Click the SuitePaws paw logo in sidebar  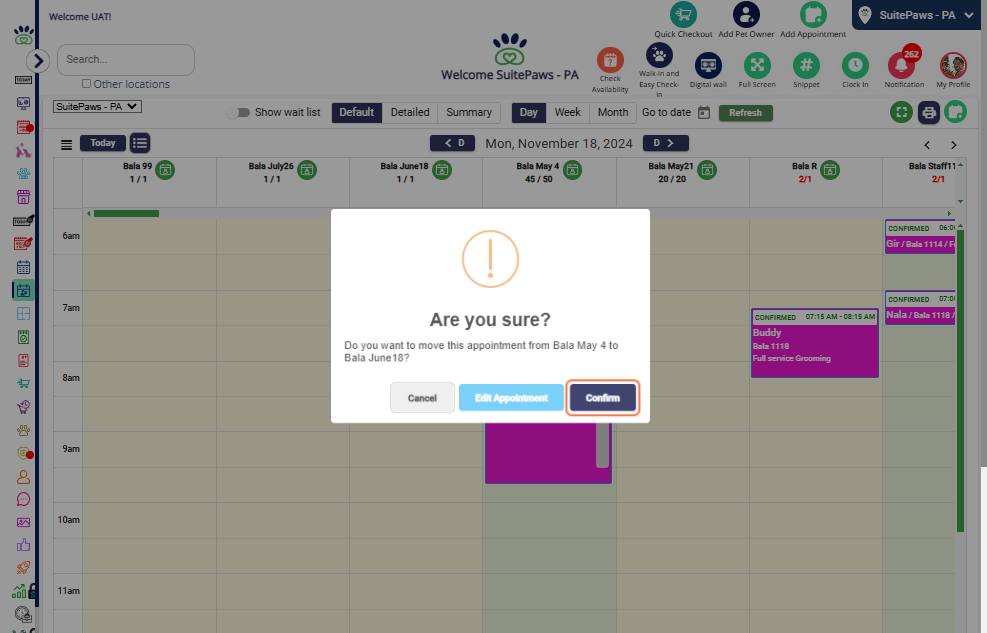pos(24,35)
